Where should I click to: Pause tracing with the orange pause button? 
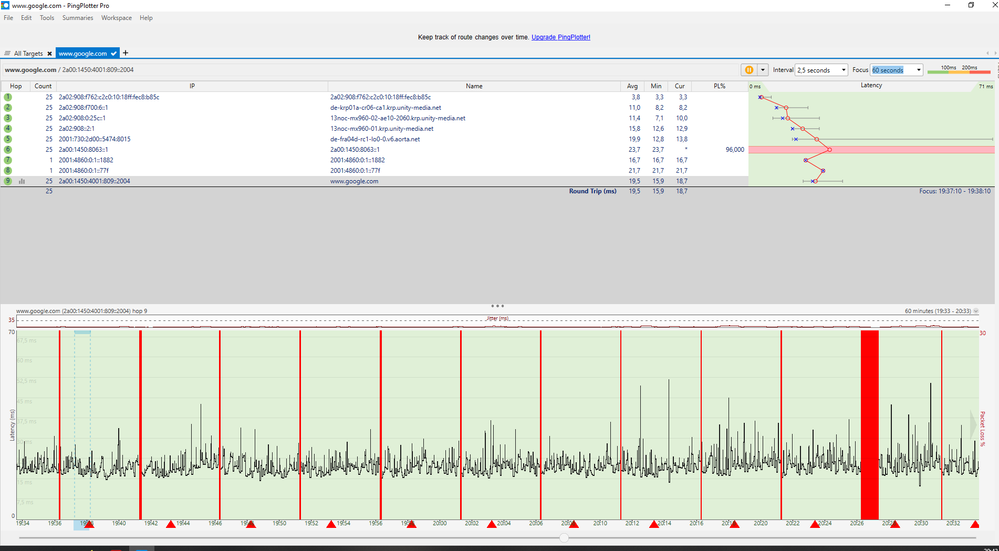click(748, 70)
